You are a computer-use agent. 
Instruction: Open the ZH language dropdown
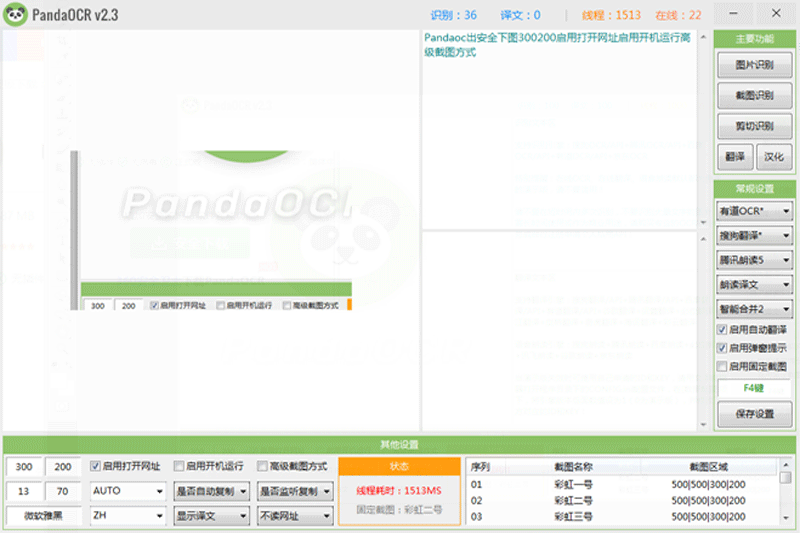coord(128,516)
